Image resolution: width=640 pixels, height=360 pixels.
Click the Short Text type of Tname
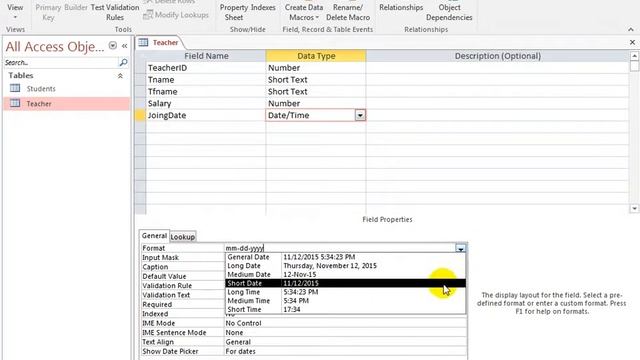[316, 80]
